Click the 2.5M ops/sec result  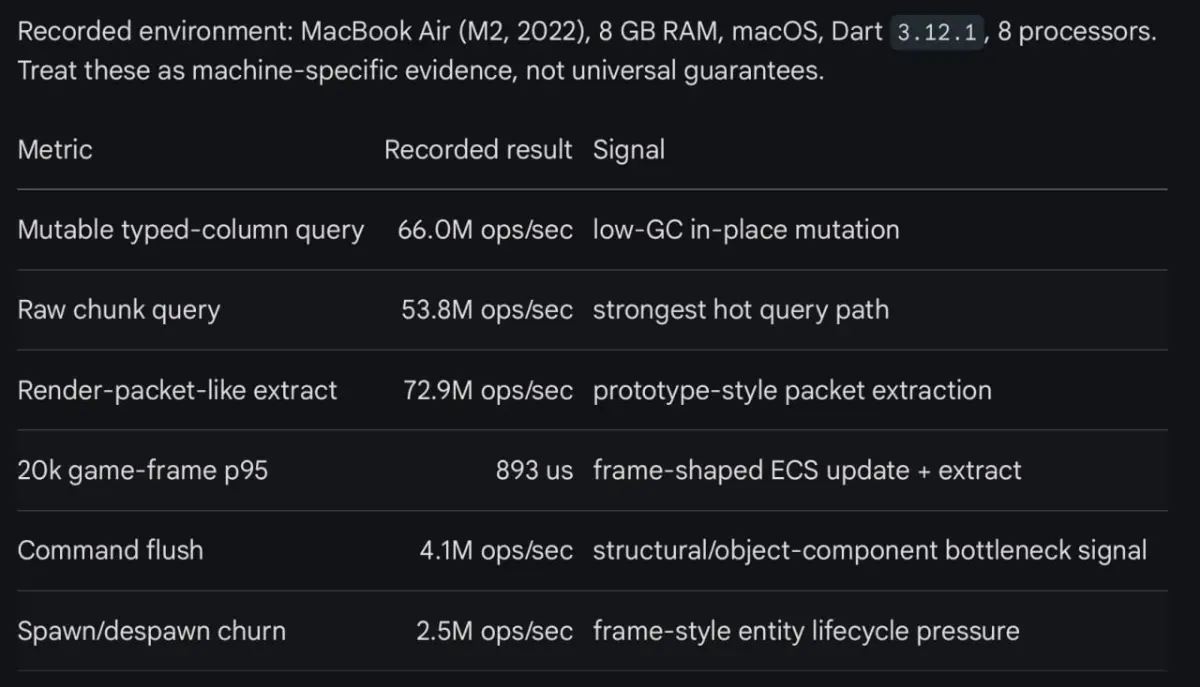(x=495, y=631)
